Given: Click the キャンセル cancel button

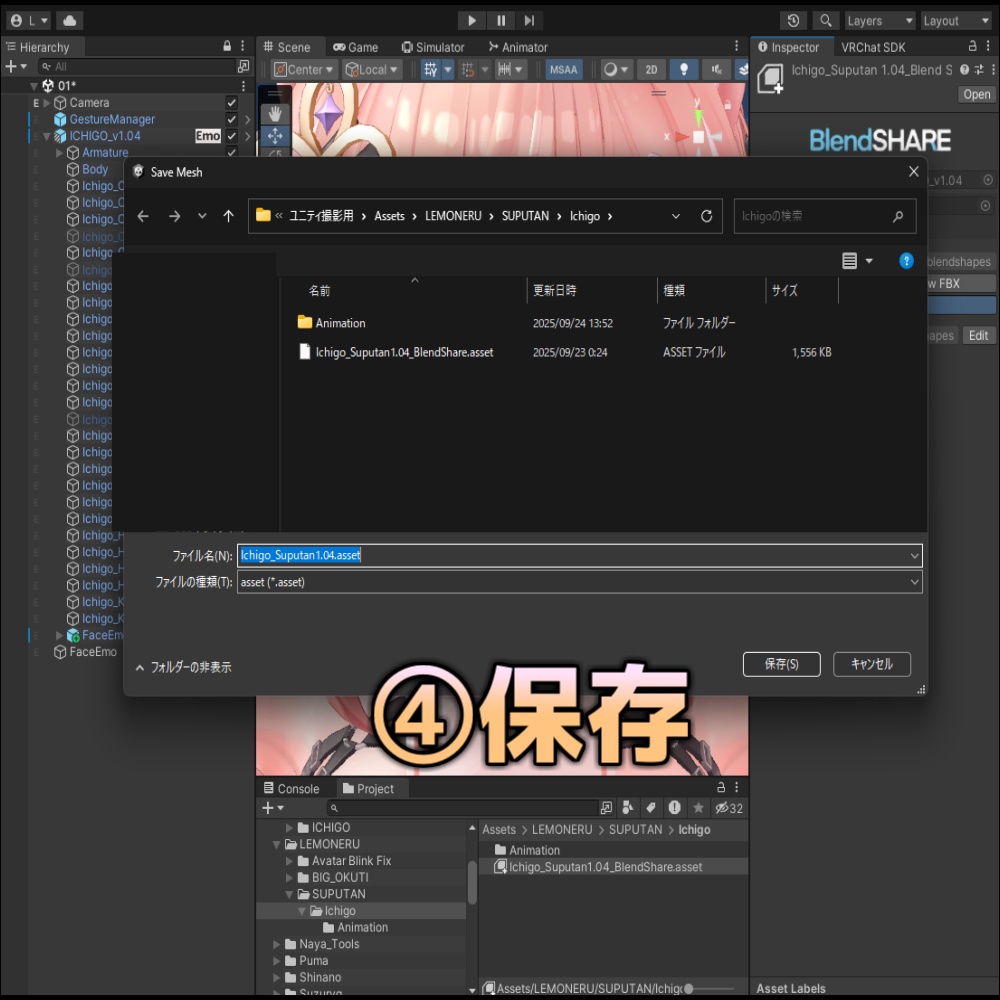Looking at the screenshot, I should 872,664.
